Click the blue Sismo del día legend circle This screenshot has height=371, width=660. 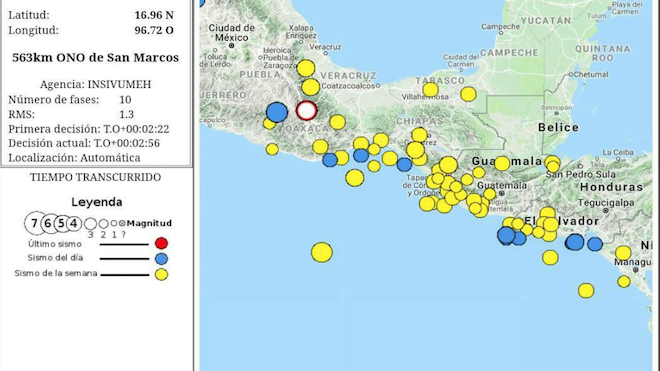tap(161, 259)
